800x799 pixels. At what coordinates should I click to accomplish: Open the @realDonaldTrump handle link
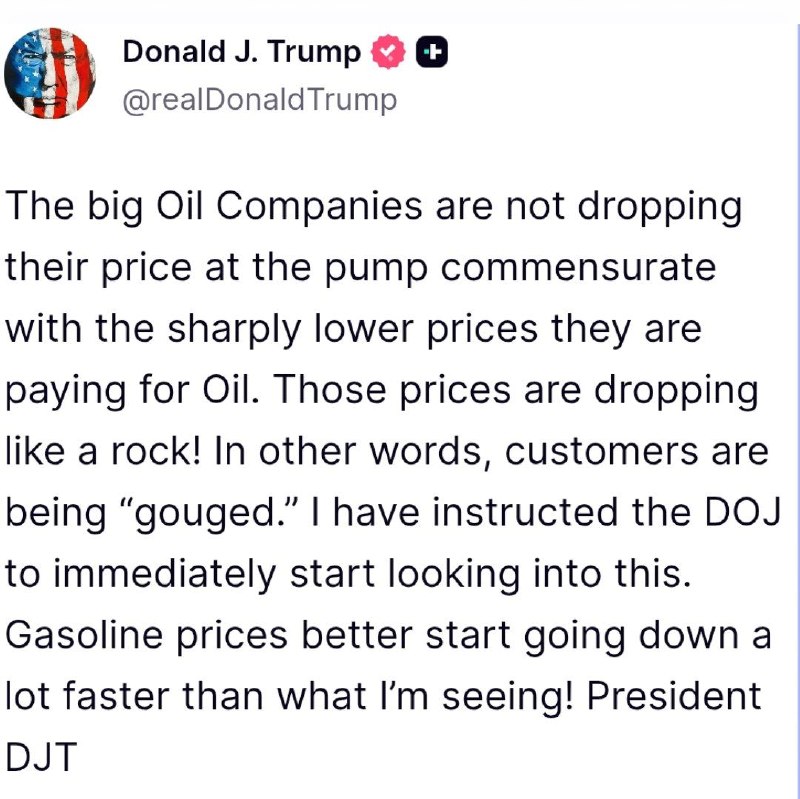[260, 100]
